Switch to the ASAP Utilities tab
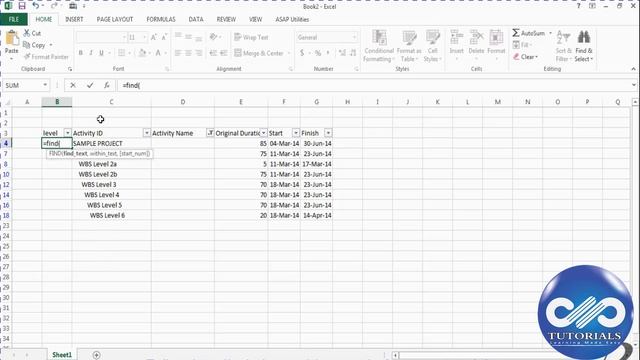Screen dimensions: 640x360 click(292, 19)
